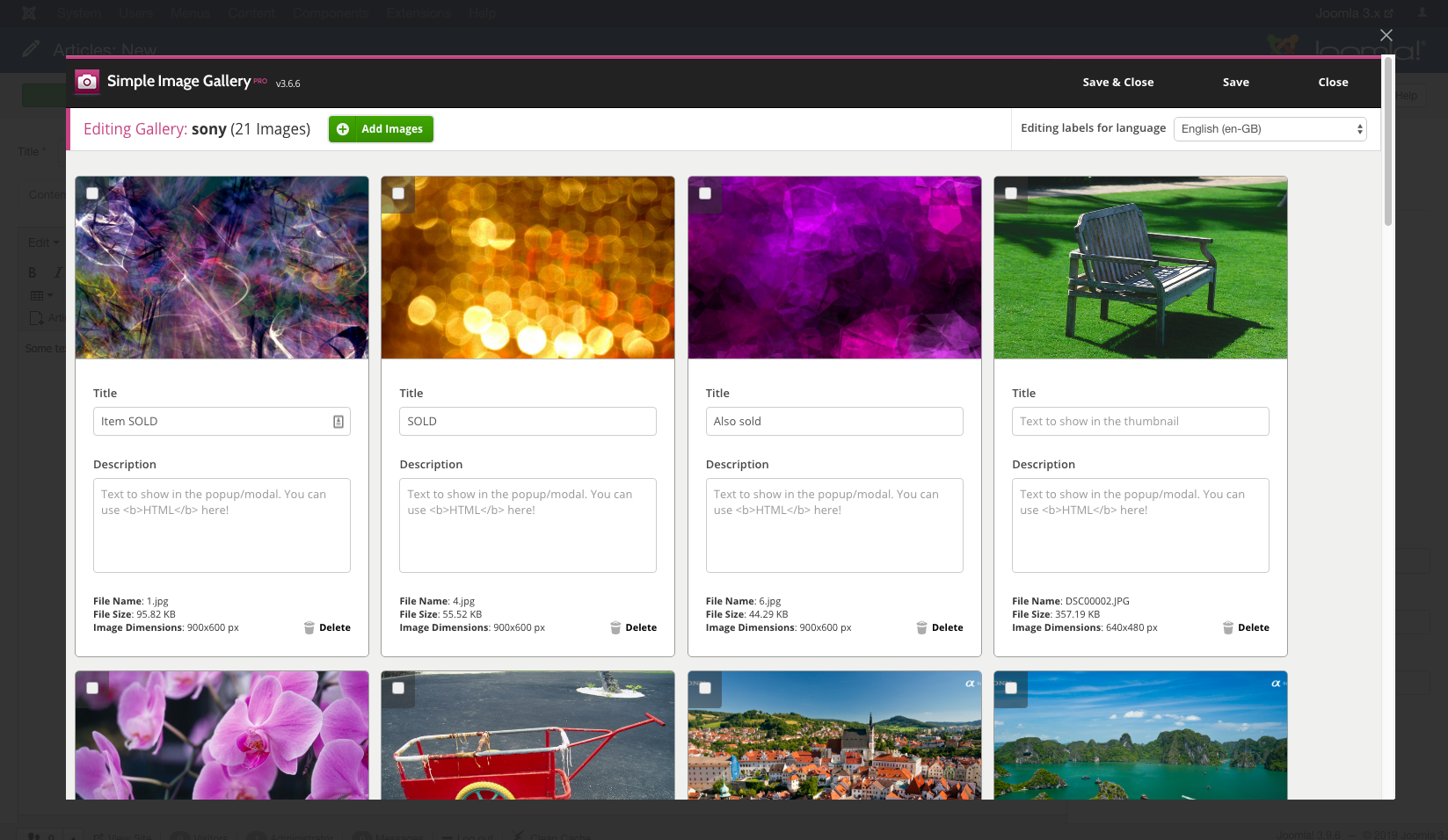Click the pink orchid thumbnail
This screenshot has height=840, width=1448.
[222, 735]
